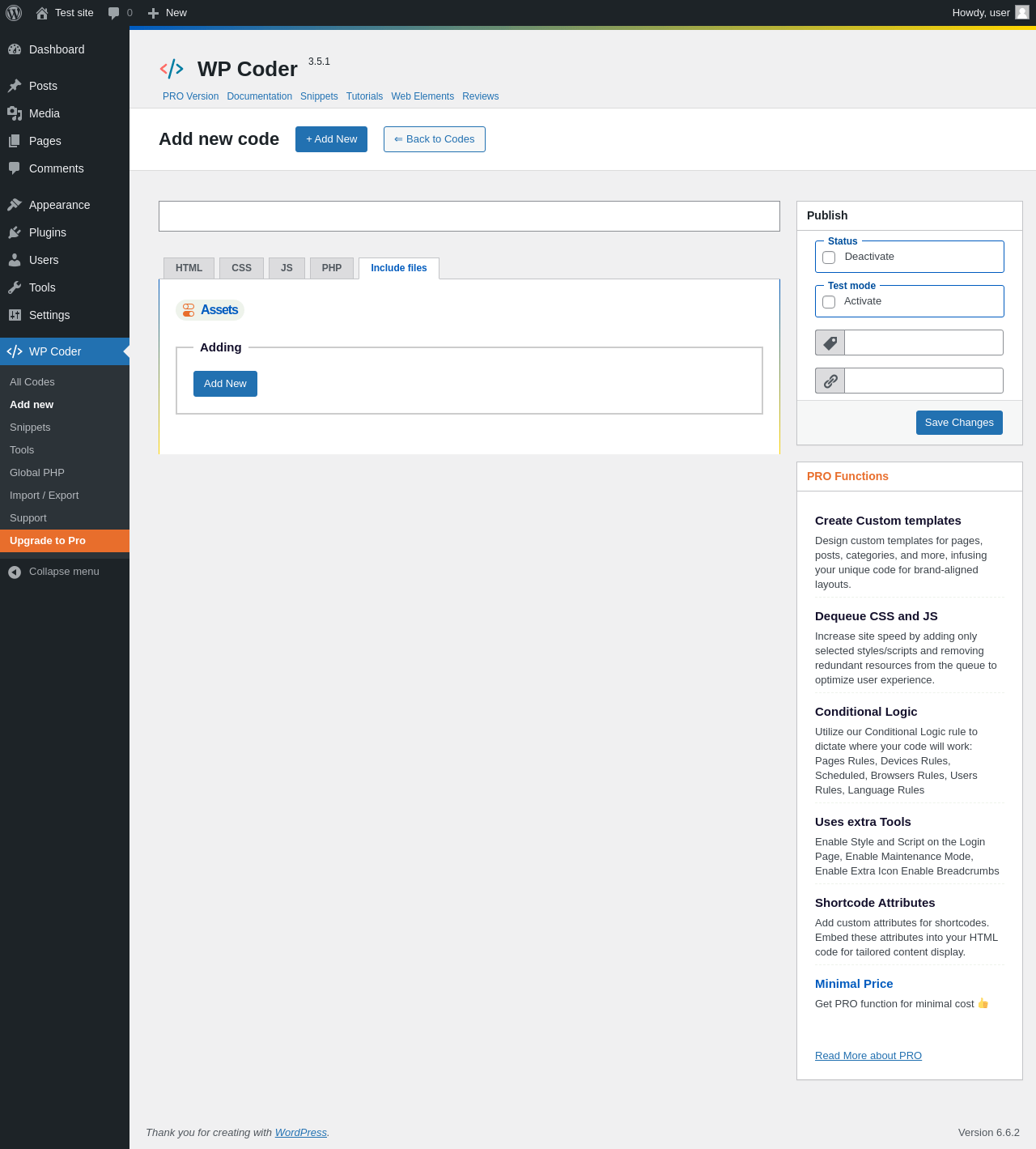
Task: Open Tools in WP Coder submenu
Action: coord(65,450)
